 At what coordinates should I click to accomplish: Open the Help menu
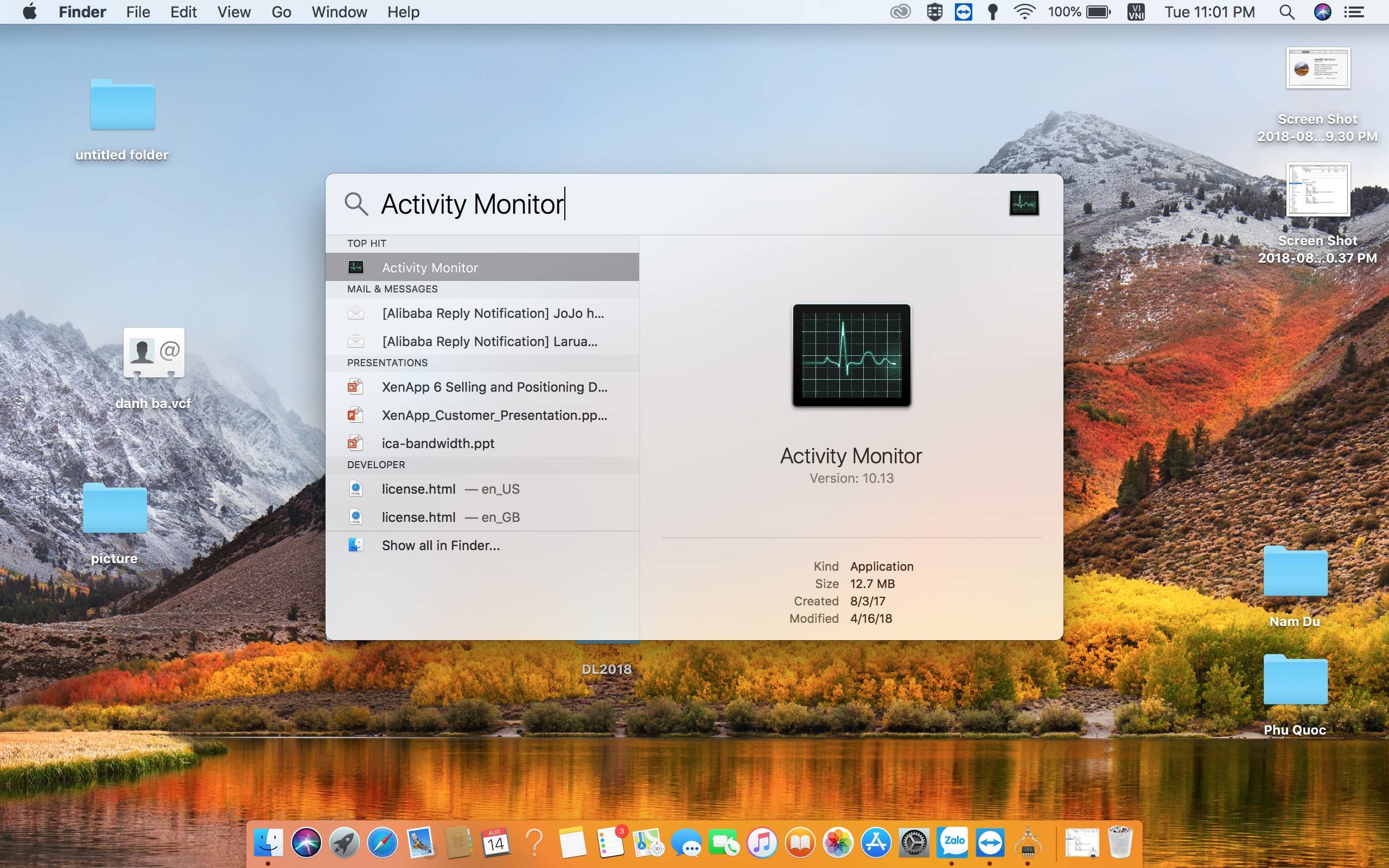click(x=403, y=12)
